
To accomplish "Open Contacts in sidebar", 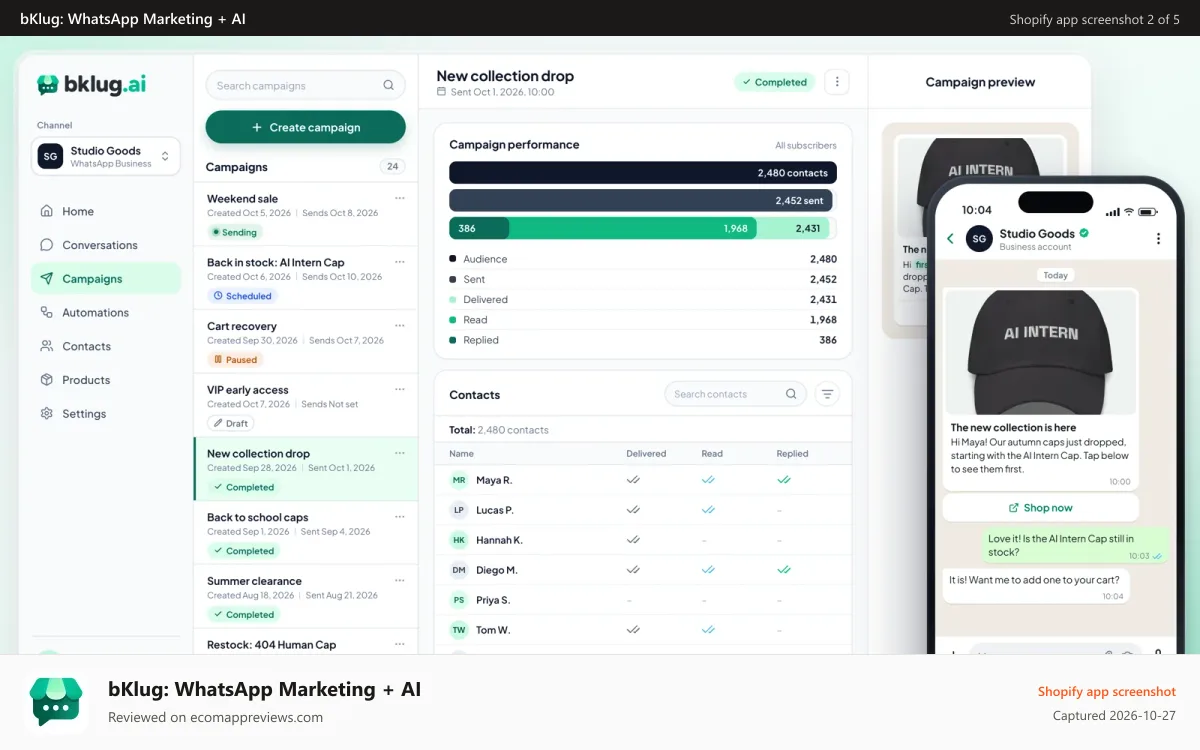I will [106, 346].
